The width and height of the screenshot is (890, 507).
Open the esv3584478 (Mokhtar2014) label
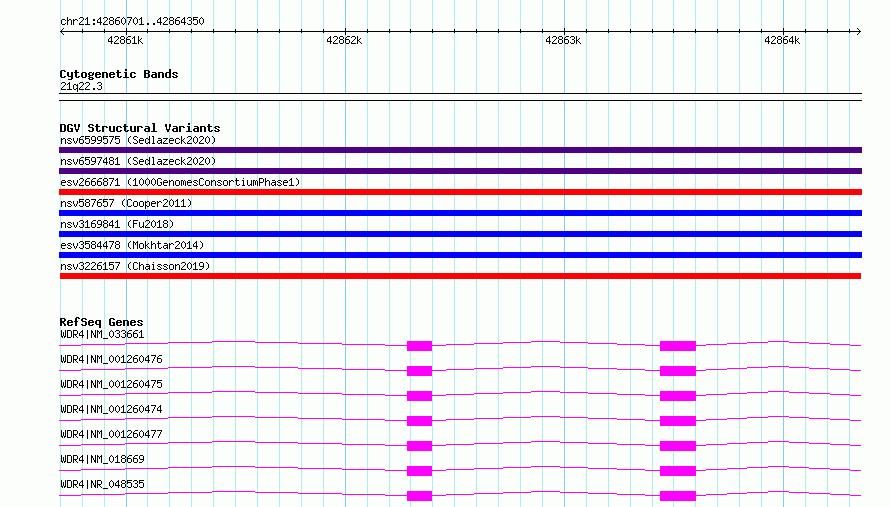click(132, 245)
